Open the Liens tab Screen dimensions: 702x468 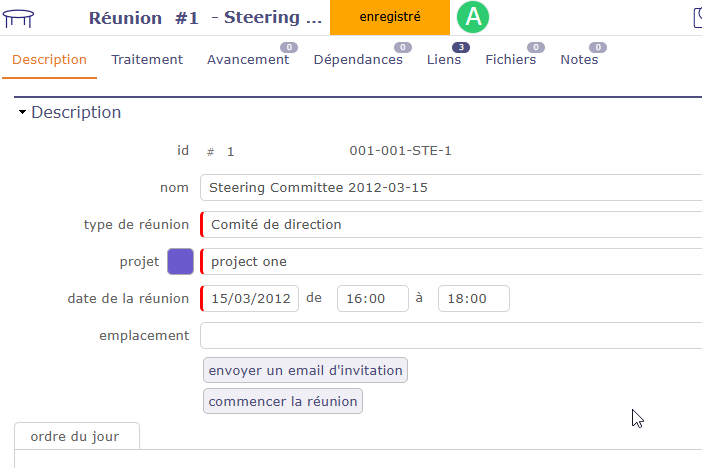click(x=444, y=59)
